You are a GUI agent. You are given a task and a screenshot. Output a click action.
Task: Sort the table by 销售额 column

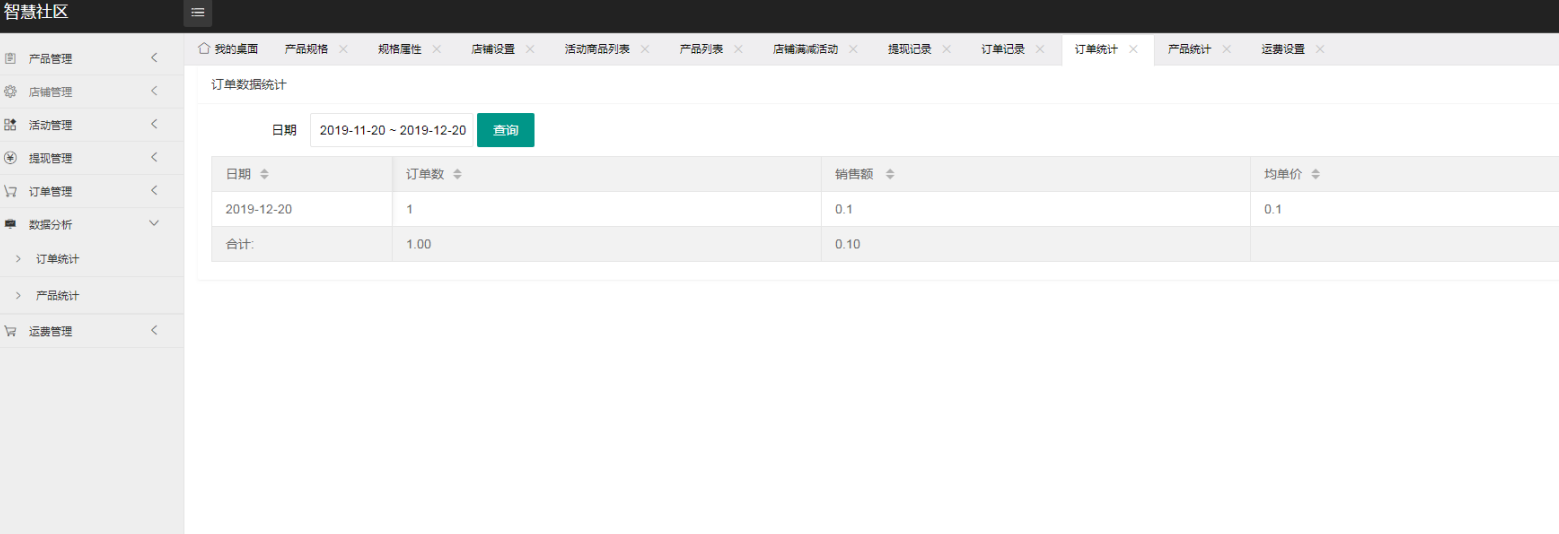coord(889,174)
